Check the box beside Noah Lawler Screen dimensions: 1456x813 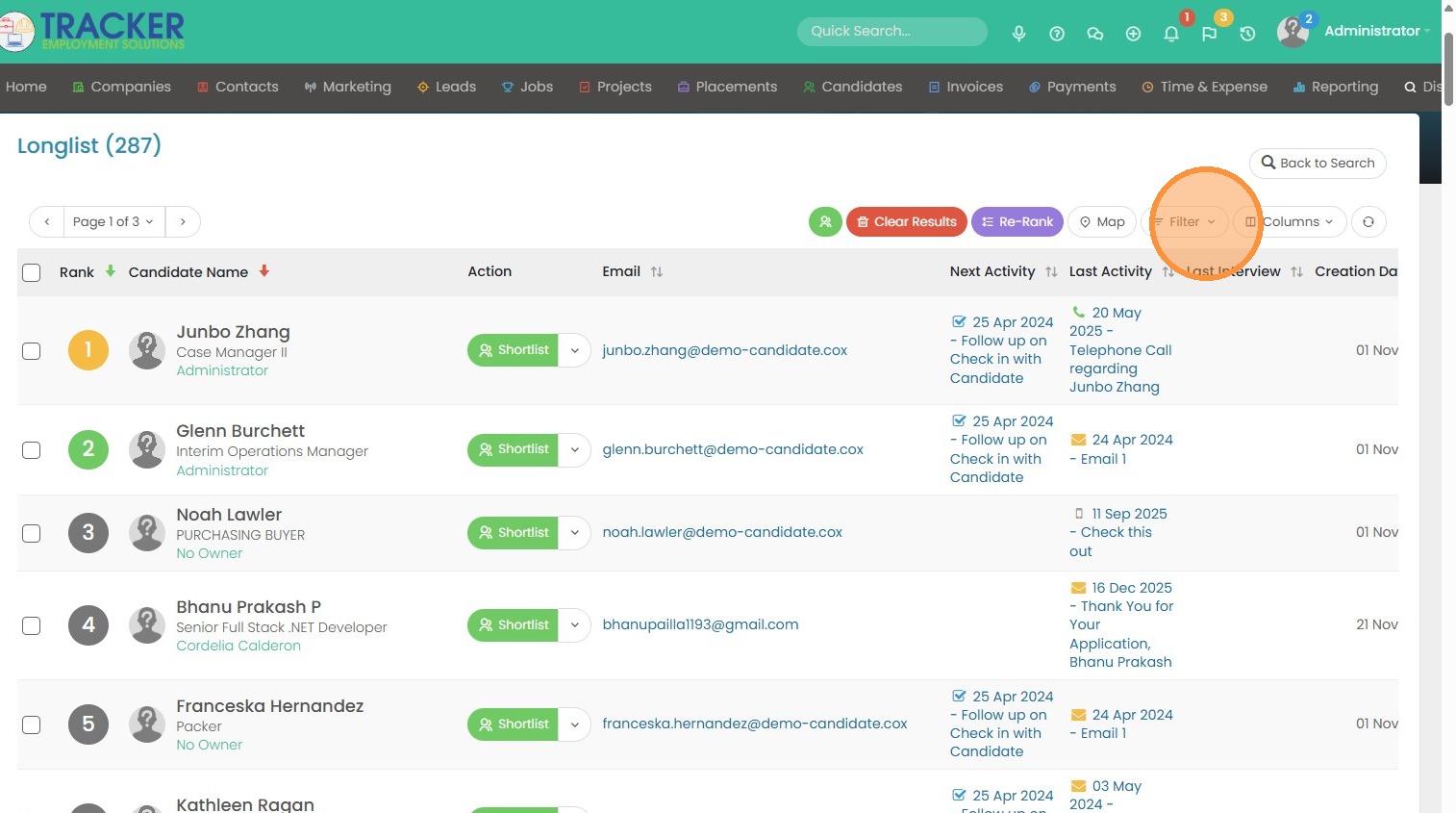pos(32,533)
